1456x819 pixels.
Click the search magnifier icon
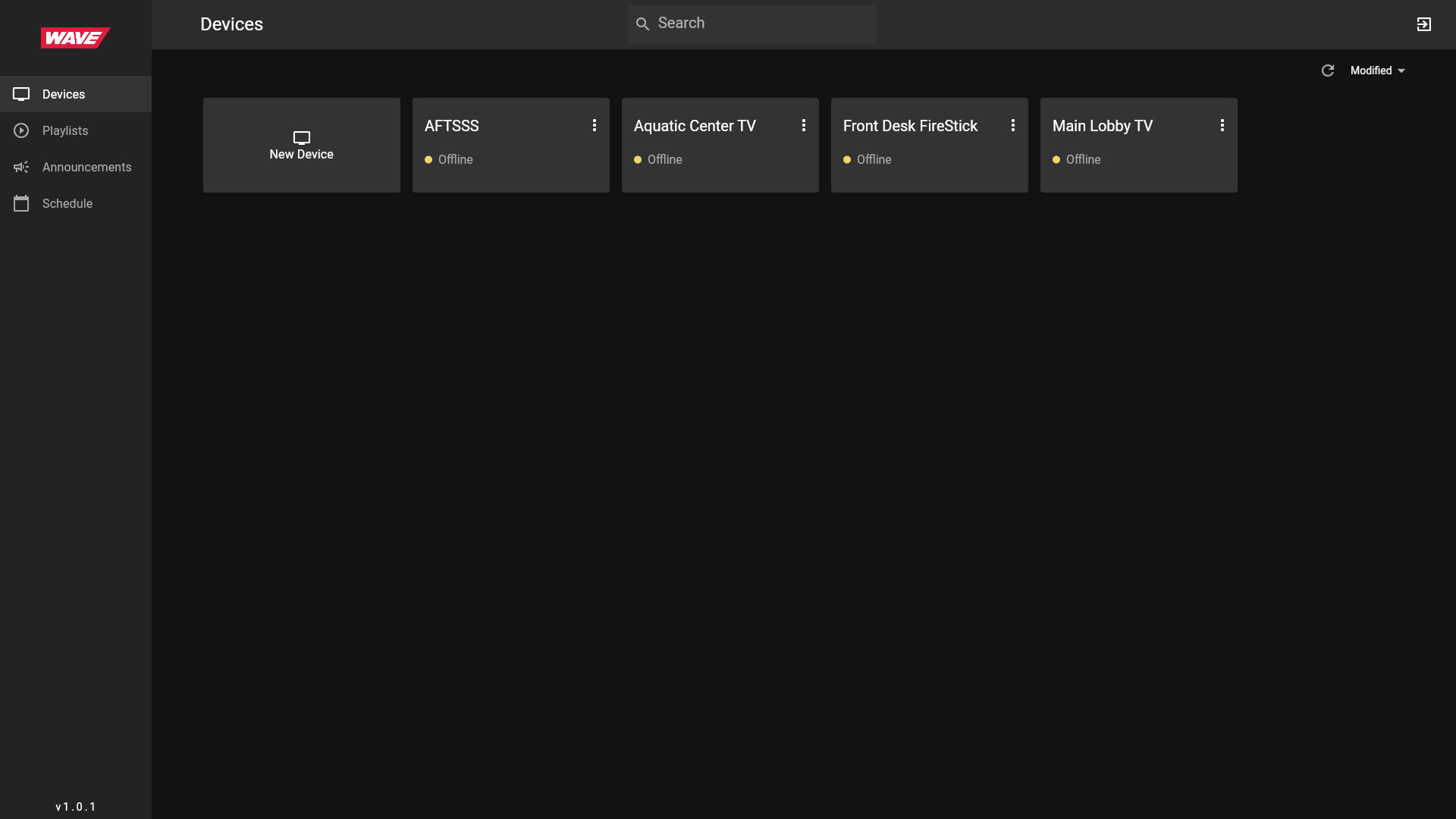(642, 24)
